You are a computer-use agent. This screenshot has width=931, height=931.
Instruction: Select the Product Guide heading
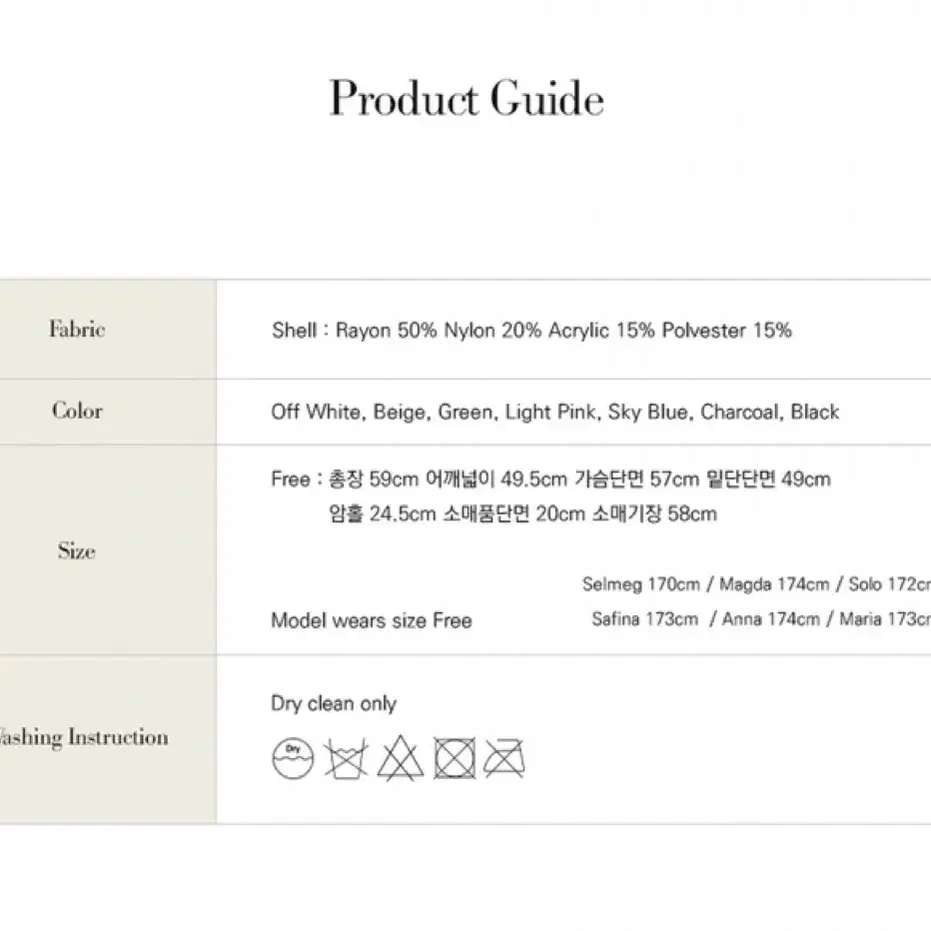(x=467, y=98)
